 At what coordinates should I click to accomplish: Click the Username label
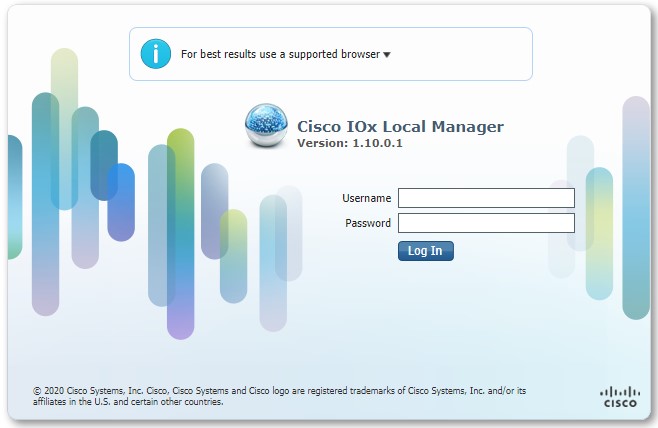[x=366, y=198]
